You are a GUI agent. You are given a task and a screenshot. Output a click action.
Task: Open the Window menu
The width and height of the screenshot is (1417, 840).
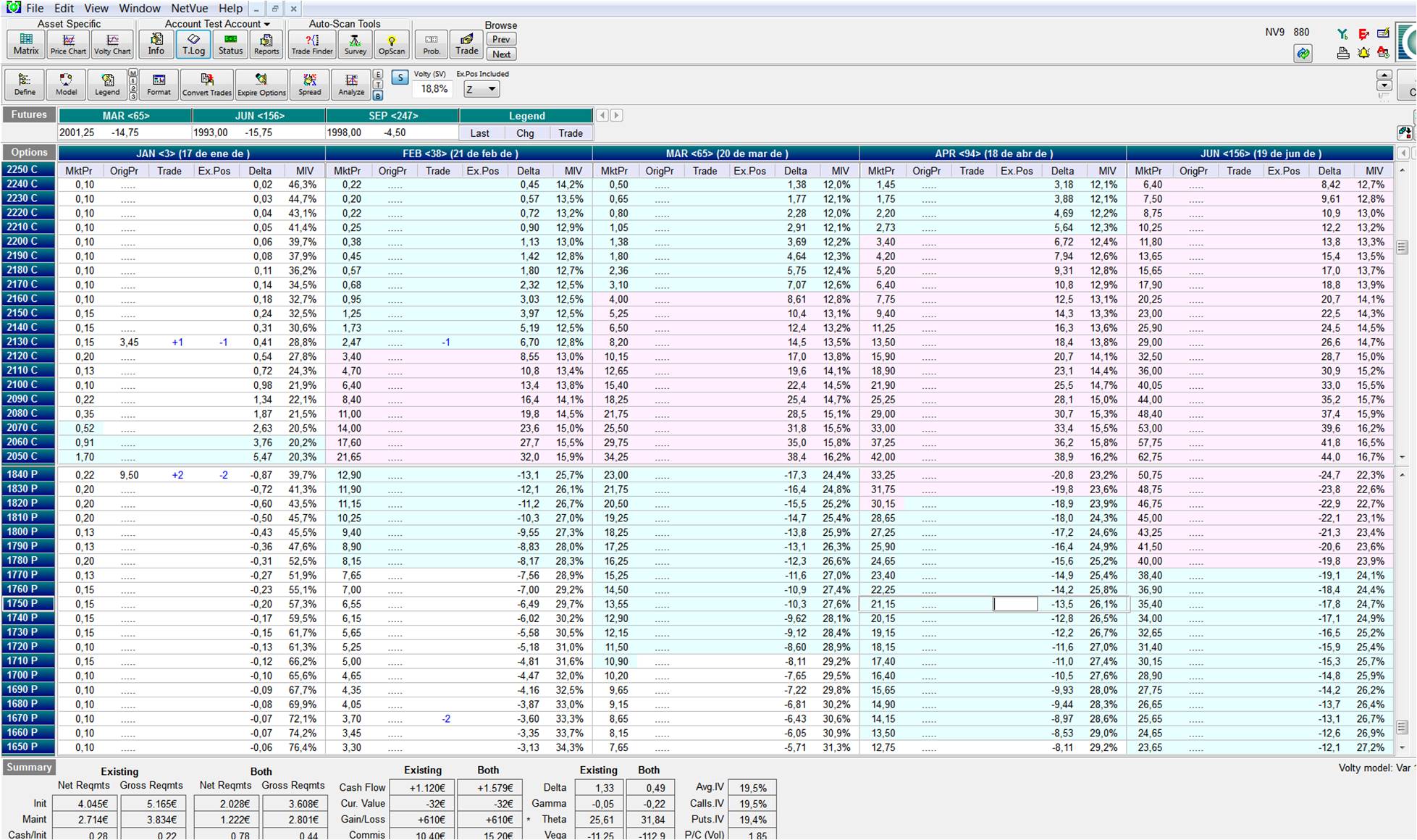coord(139,8)
